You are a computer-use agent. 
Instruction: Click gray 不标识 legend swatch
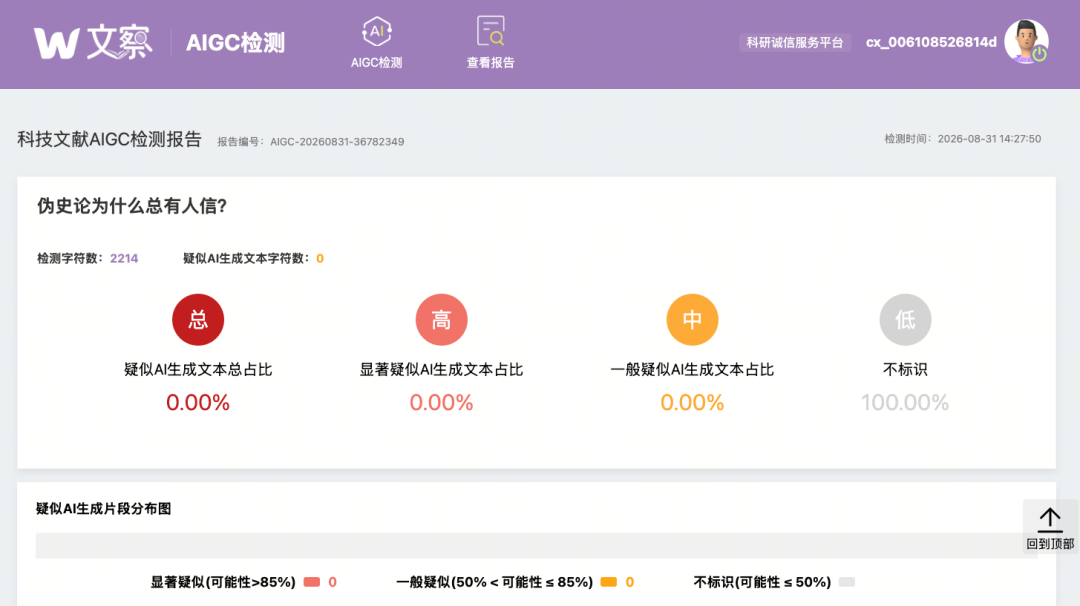coord(847,582)
